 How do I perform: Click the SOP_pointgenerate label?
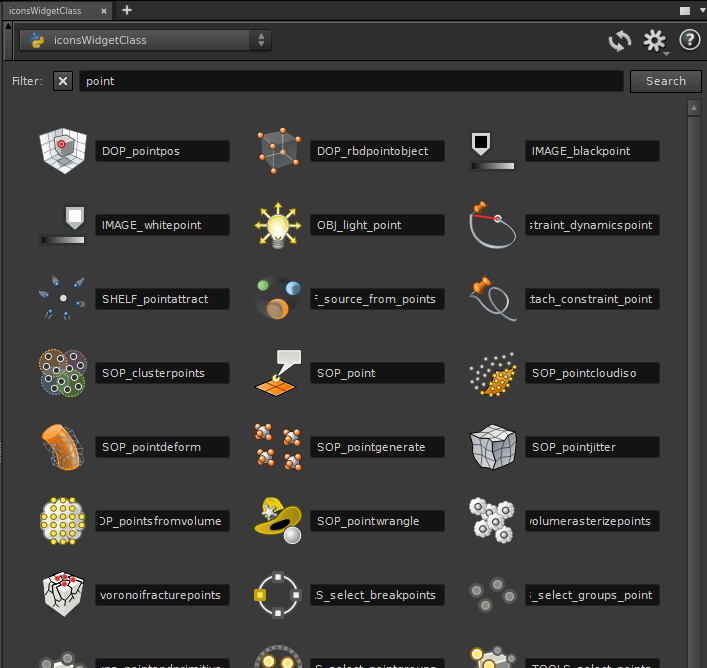click(x=377, y=447)
